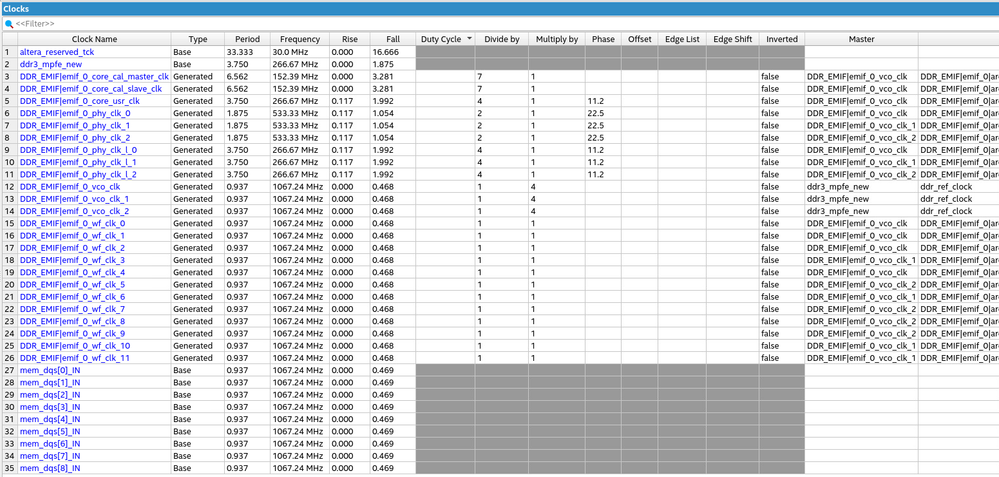This screenshot has height=477, width=999.
Task: Click 152.39 MHz in core_cal_master_clk row
Action: [300, 76]
